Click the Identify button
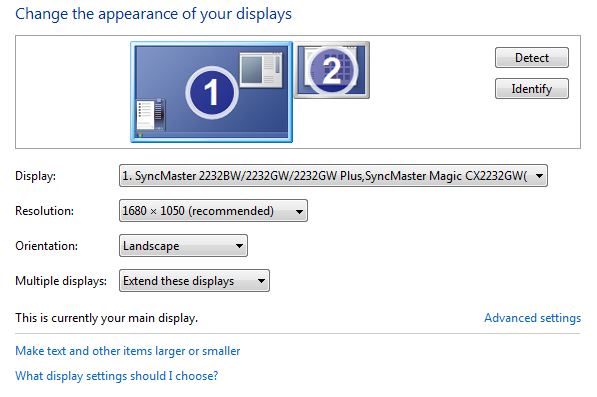 coord(532,89)
